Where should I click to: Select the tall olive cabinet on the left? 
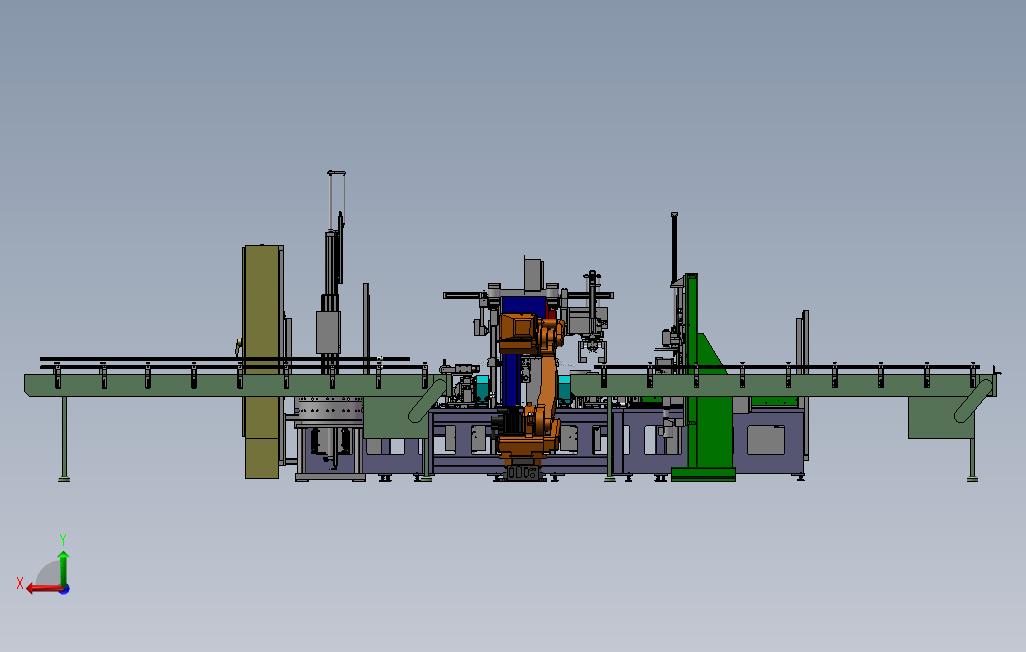point(263,361)
